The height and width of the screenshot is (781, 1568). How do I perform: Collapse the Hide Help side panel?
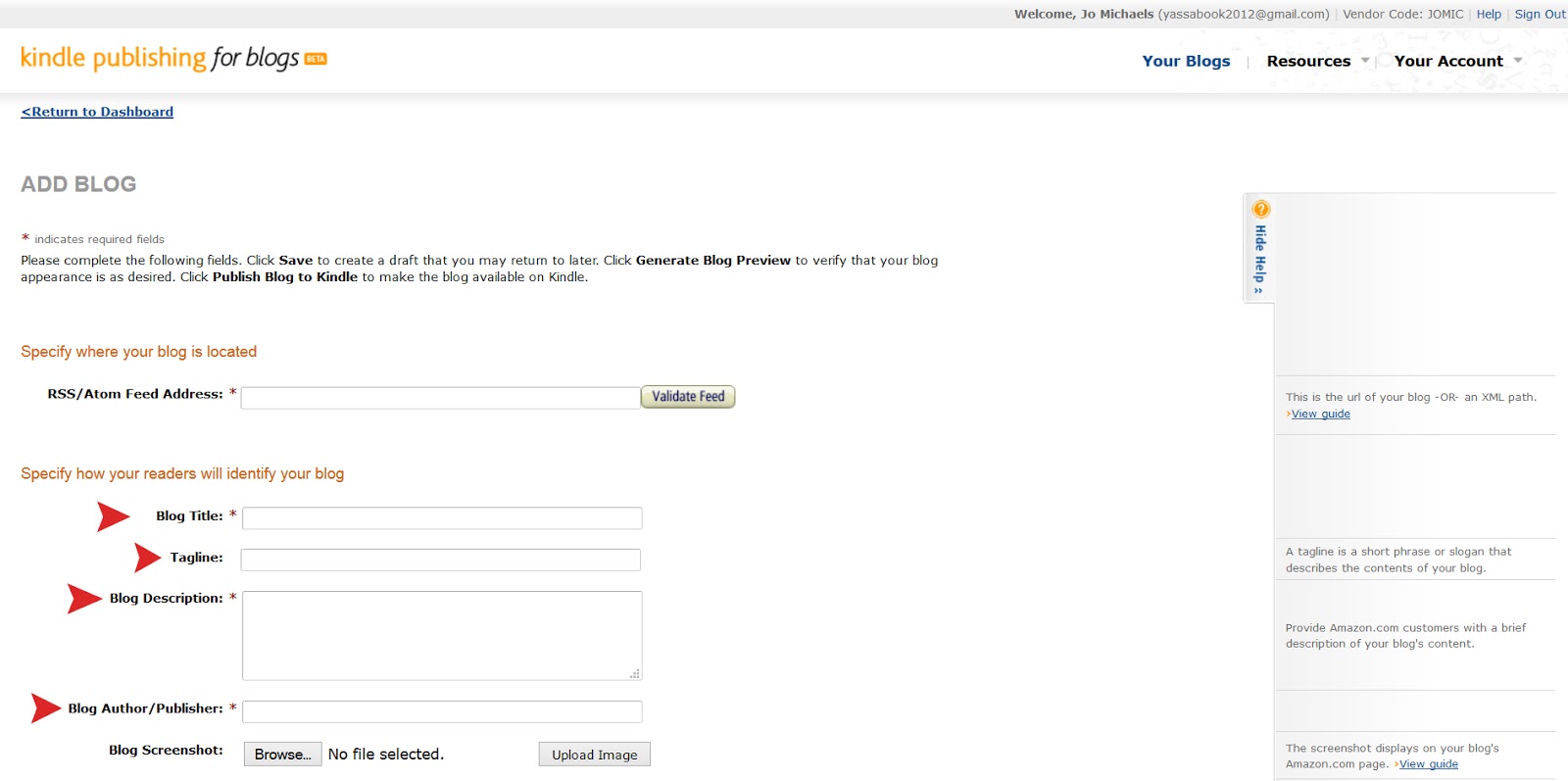point(1260,259)
